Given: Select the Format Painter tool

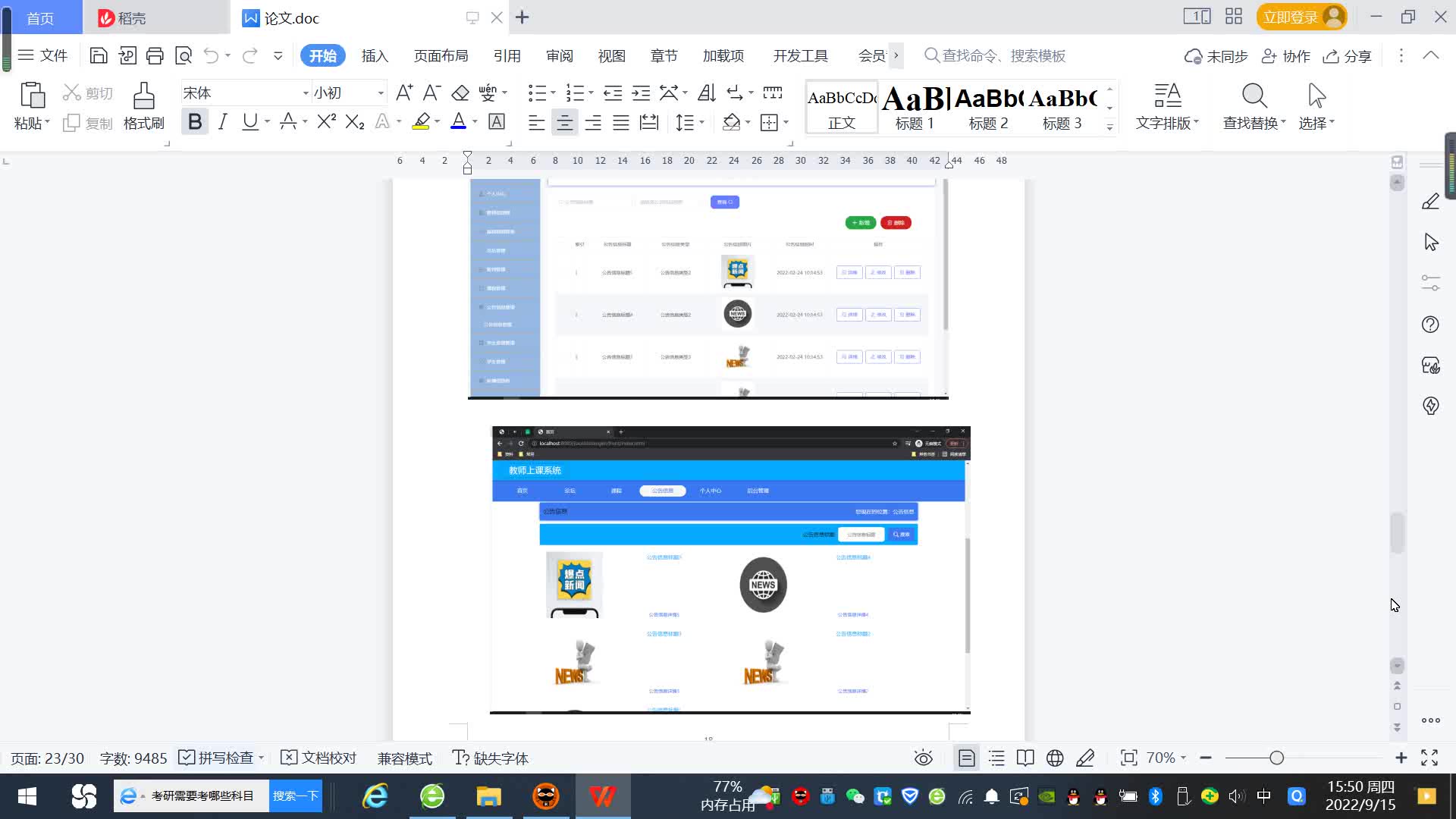Looking at the screenshot, I should 143,105.
